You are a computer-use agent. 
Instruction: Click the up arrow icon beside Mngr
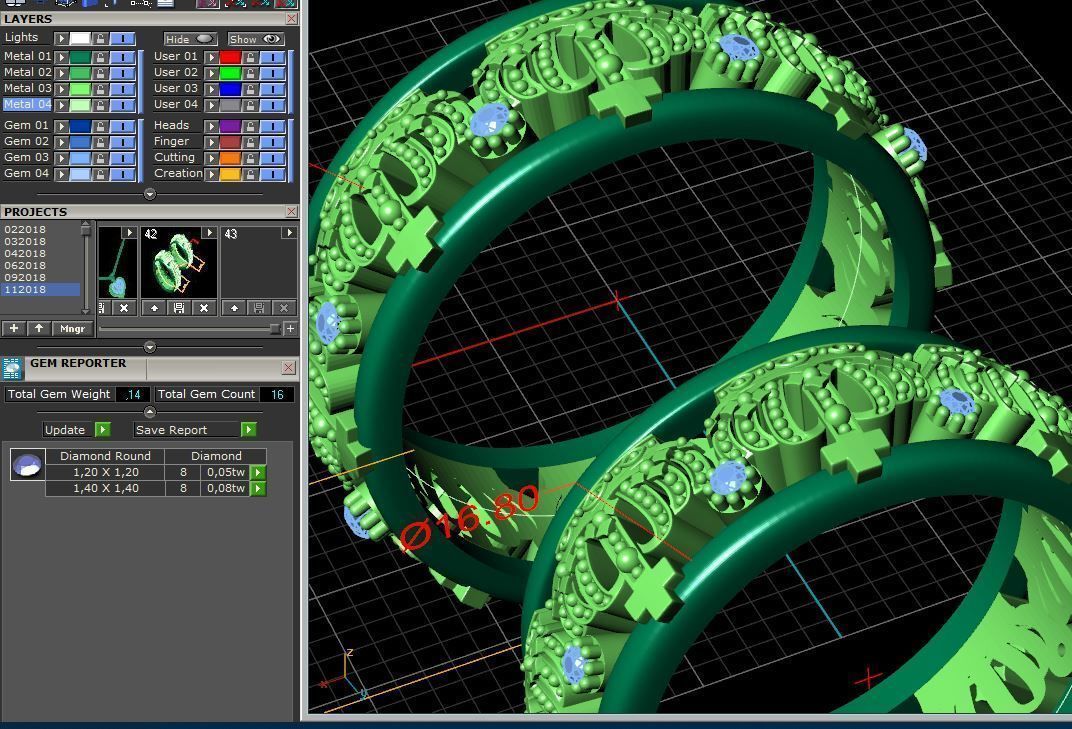pyautogui.click(x=39, y=328)
